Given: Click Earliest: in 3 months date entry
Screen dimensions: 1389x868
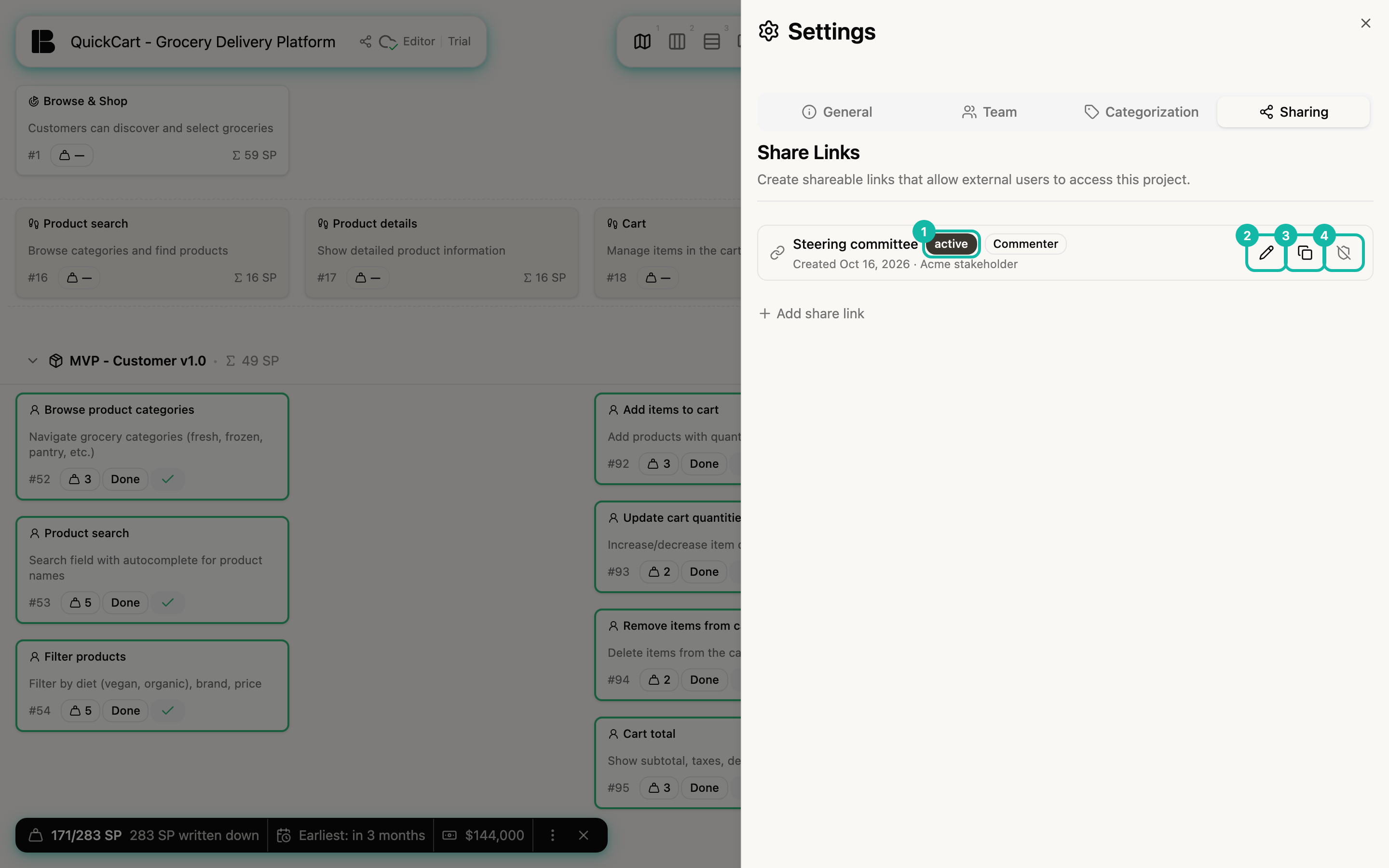Looking at the screenshot, I should pos(351,835).
